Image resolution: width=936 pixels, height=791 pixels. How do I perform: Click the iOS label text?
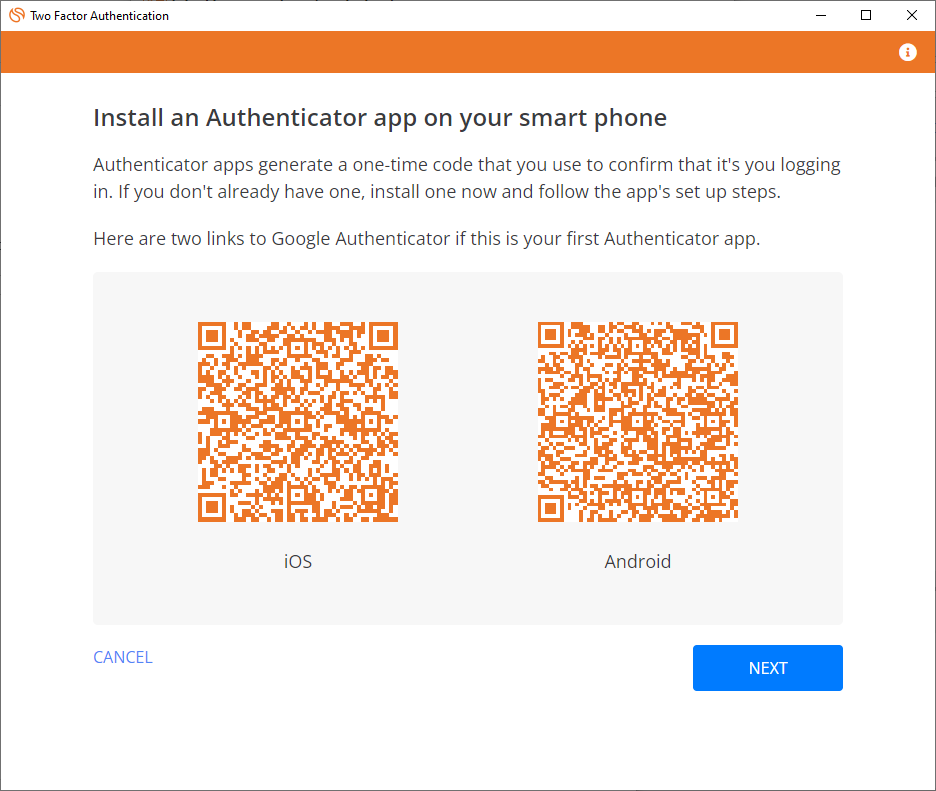pos(298,561)
